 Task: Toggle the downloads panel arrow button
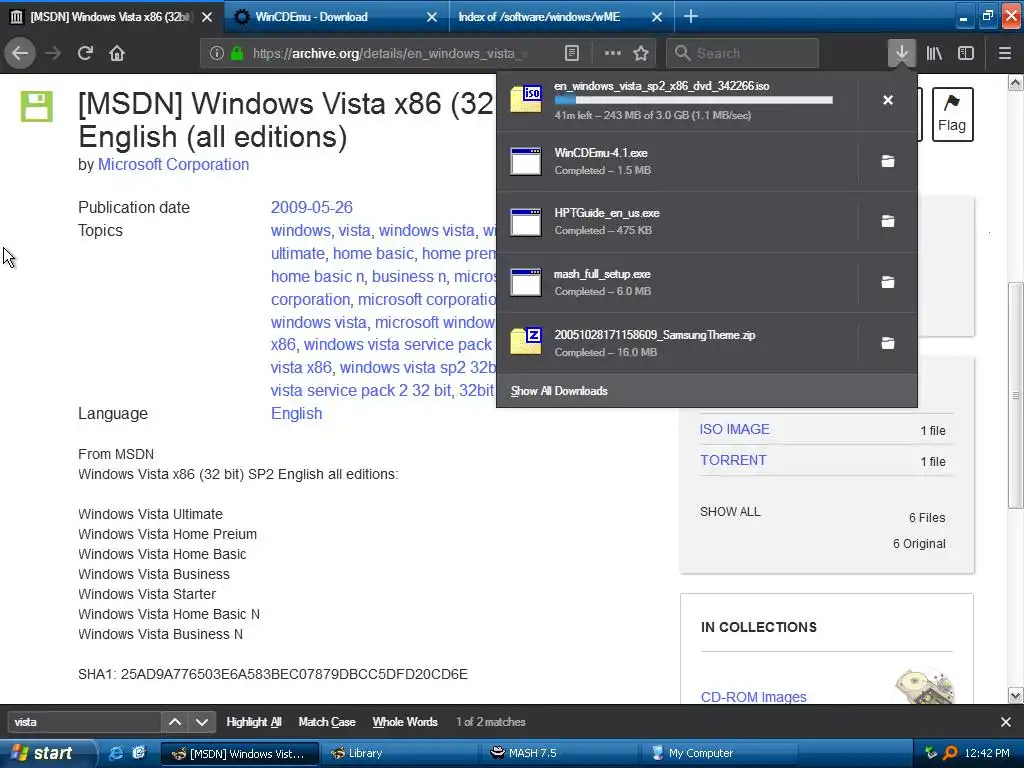click(x=901, y=53)
